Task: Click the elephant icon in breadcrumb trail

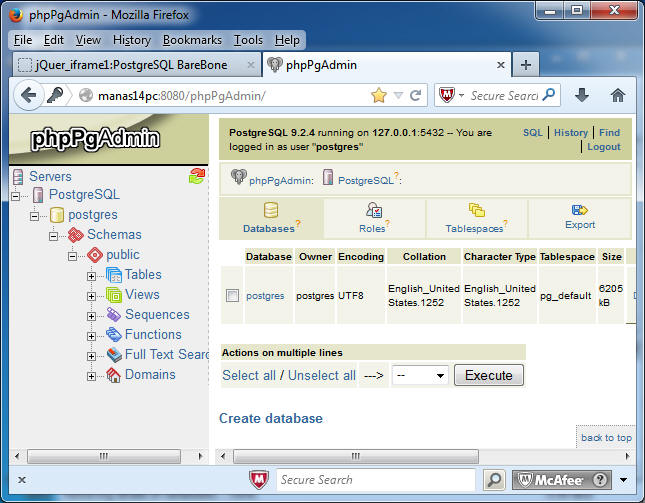Action: [x=239, y=177]
